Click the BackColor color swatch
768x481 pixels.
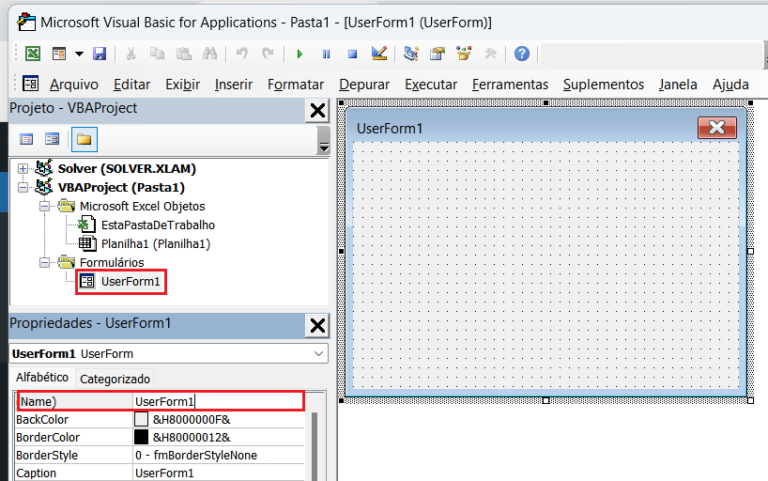click(x=141, y=419)
